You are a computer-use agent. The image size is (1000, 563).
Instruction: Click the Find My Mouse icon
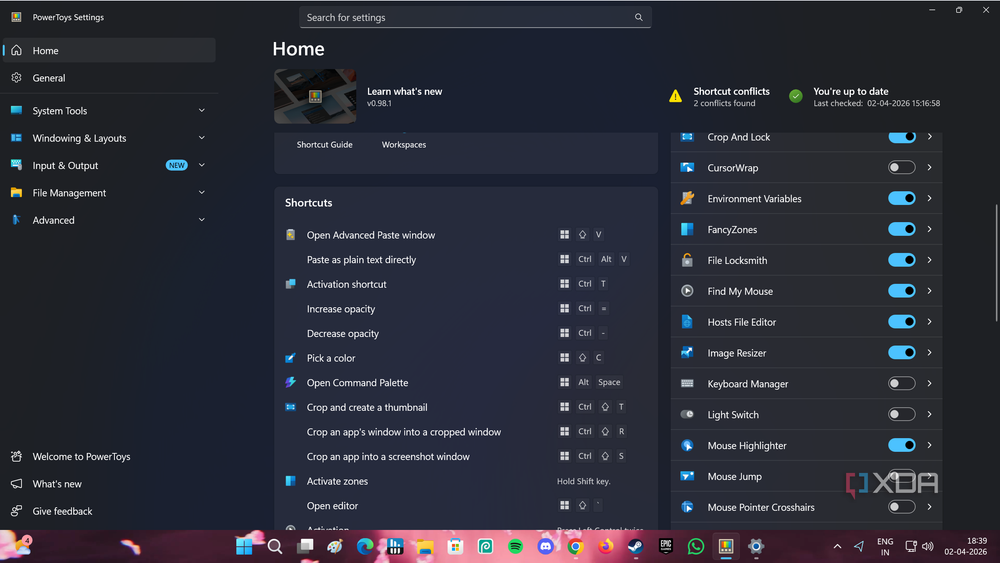(687, 291)
